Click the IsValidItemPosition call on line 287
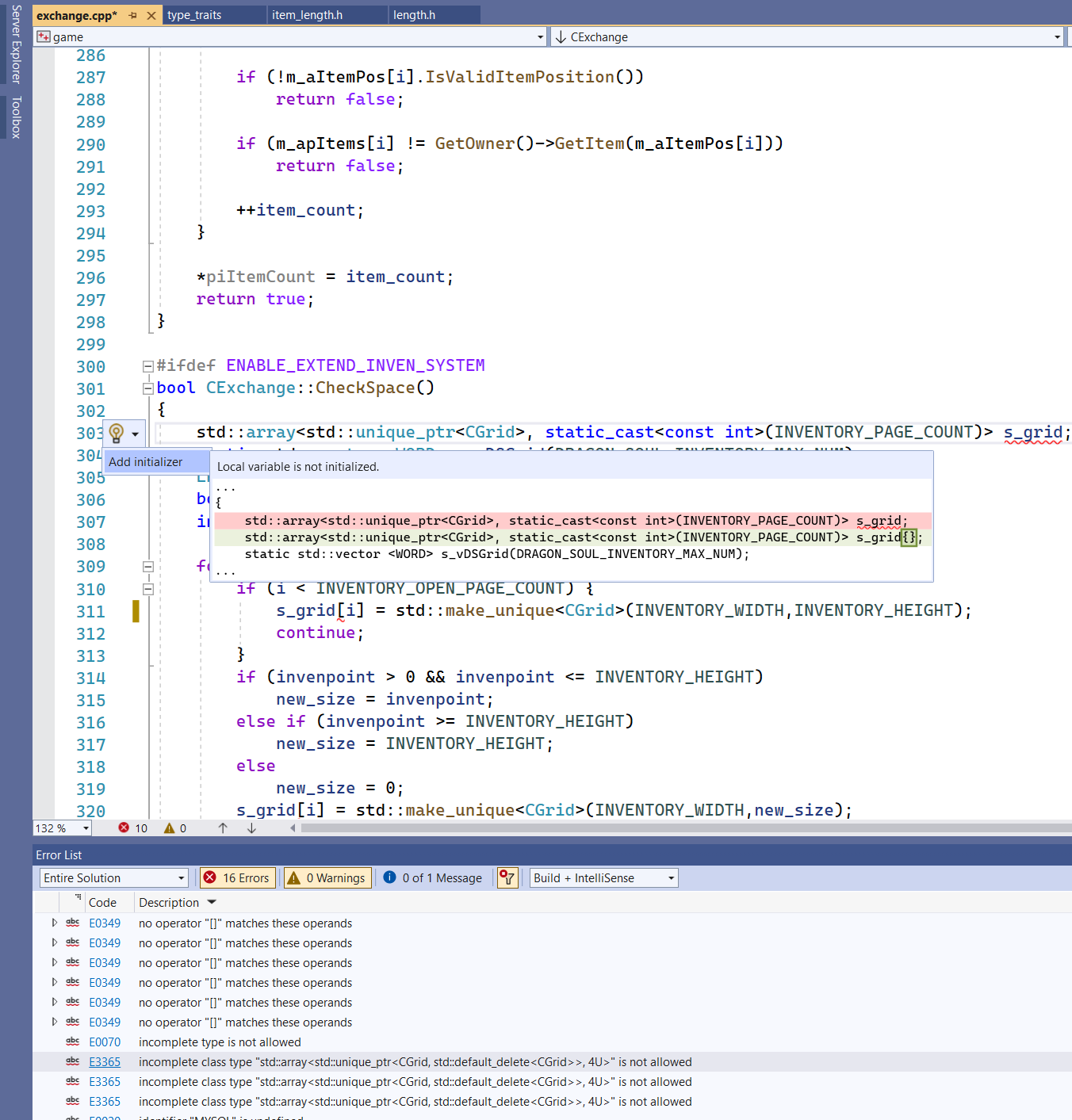1072x1120 pixels. [519, 77]
